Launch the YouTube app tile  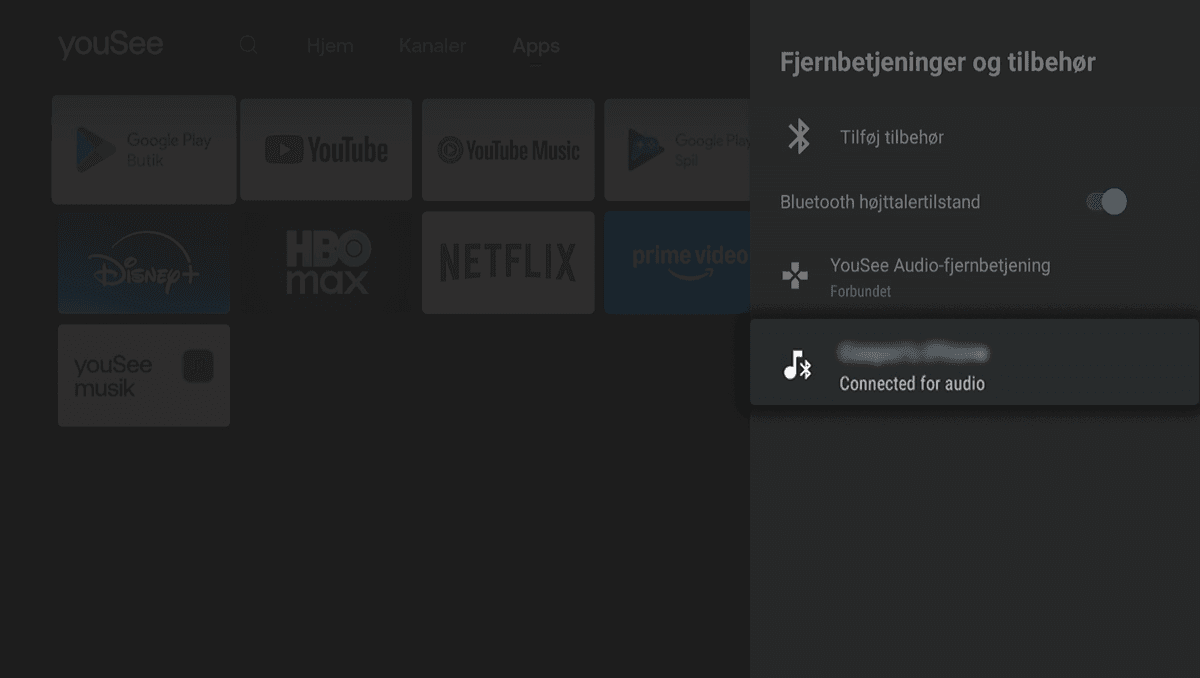click(x=326, y=150)
